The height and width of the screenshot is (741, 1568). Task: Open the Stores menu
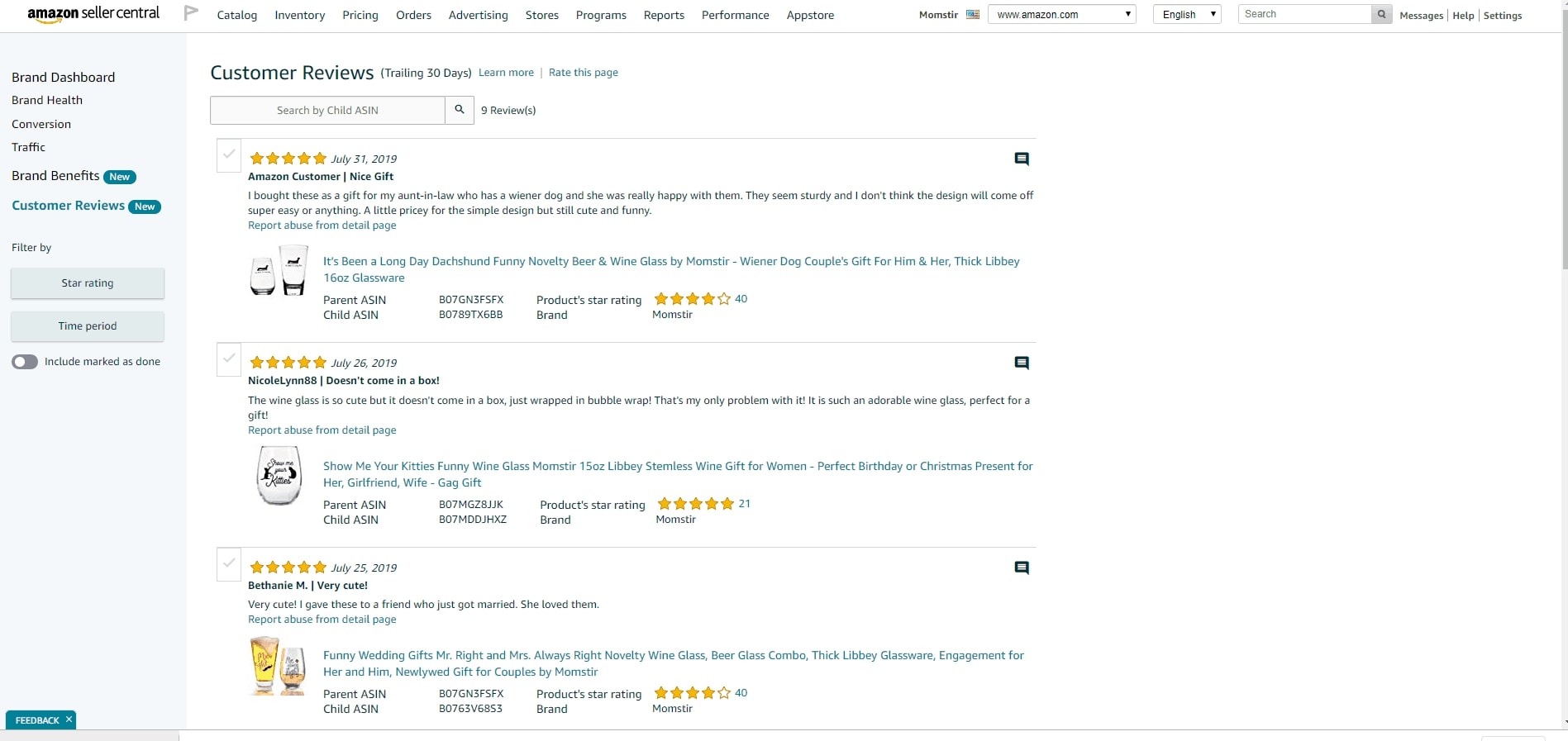tap(542, 15)
